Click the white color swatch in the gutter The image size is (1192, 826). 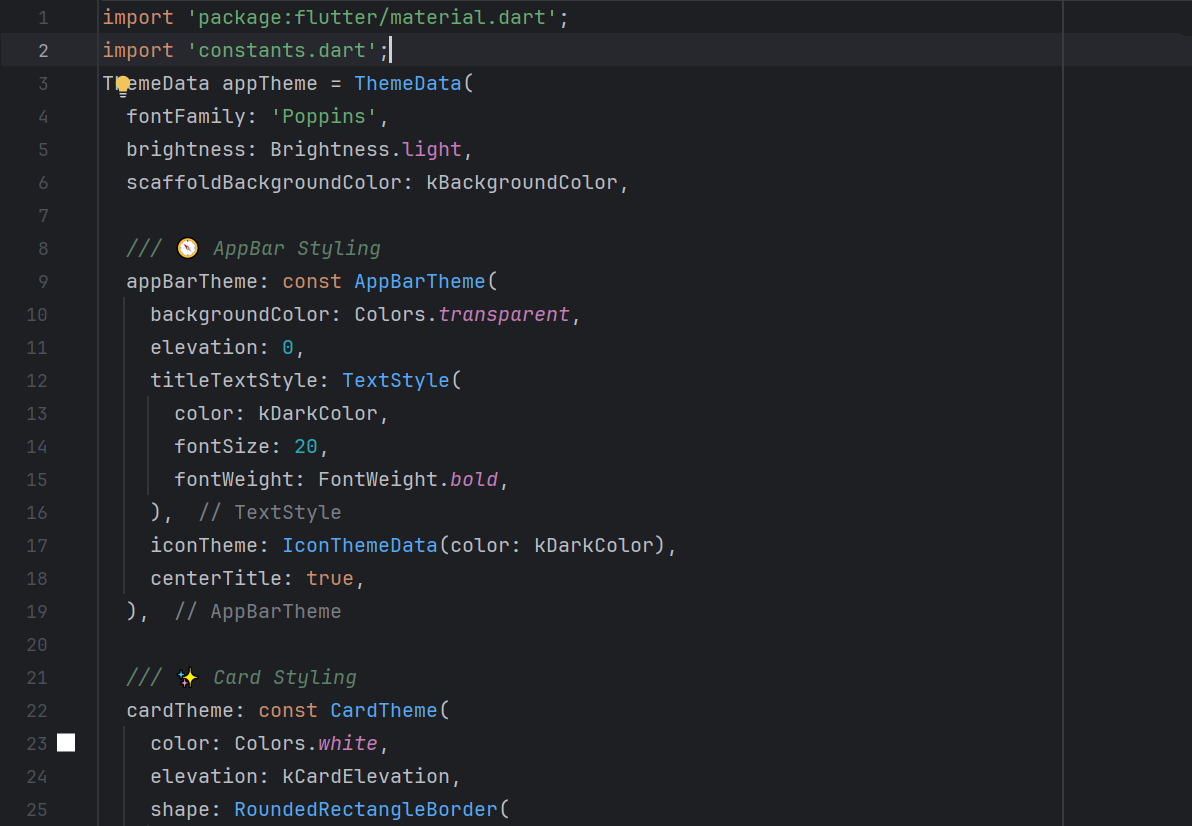(x=66, y=742)
